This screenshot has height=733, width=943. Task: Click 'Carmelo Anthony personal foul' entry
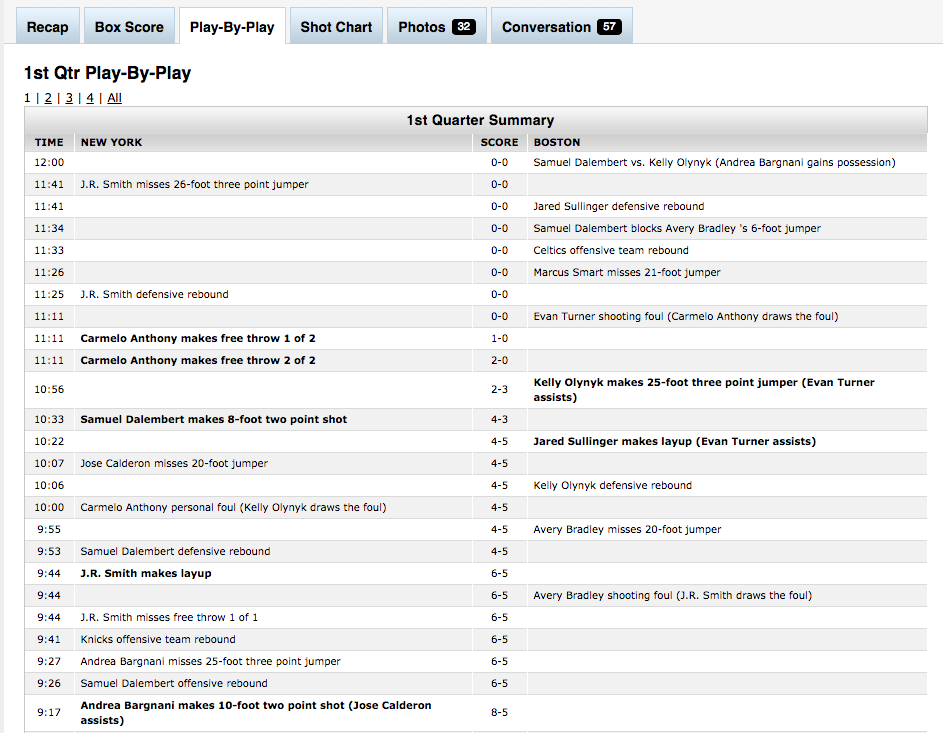(233, 508)
